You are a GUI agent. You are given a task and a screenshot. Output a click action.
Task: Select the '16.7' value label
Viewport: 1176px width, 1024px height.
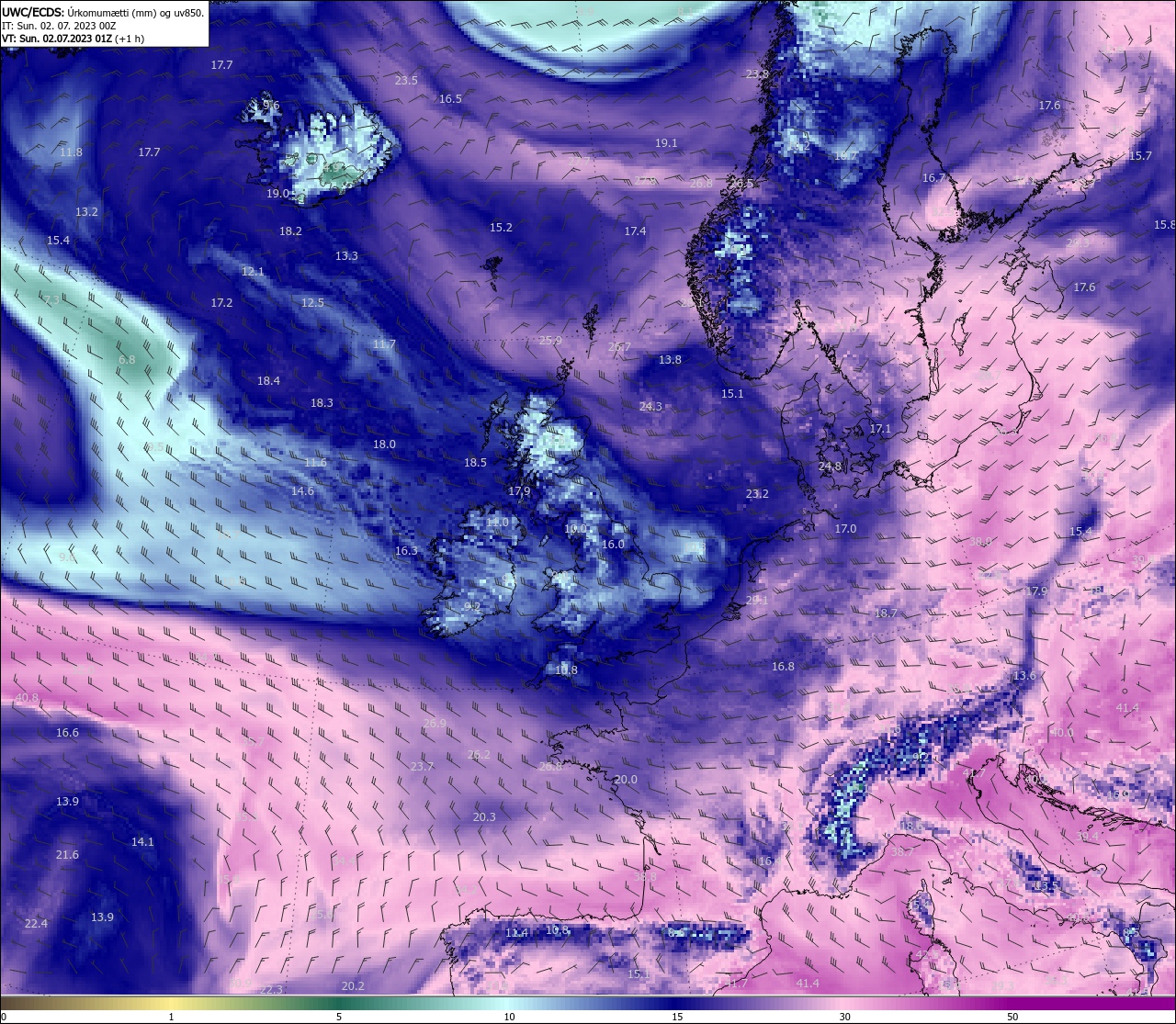(x=933, y=178)
